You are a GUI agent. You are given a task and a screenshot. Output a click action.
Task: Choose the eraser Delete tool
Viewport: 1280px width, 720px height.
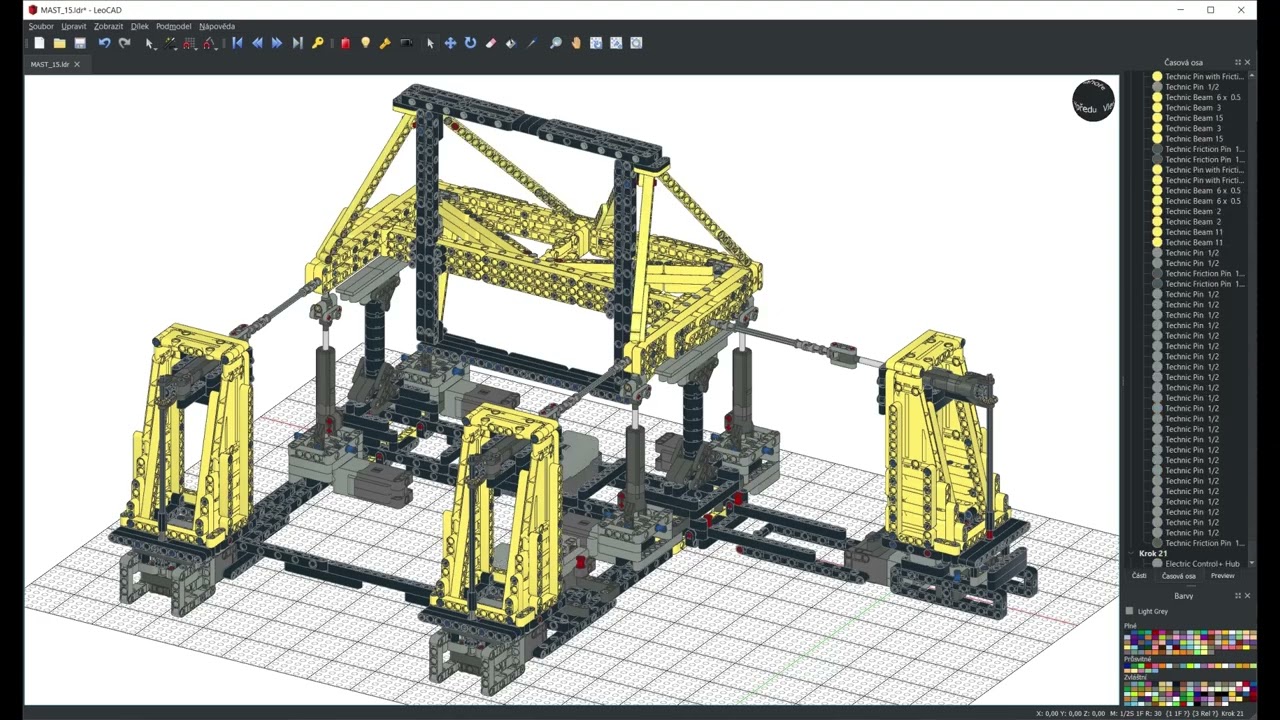pos(491,43)
